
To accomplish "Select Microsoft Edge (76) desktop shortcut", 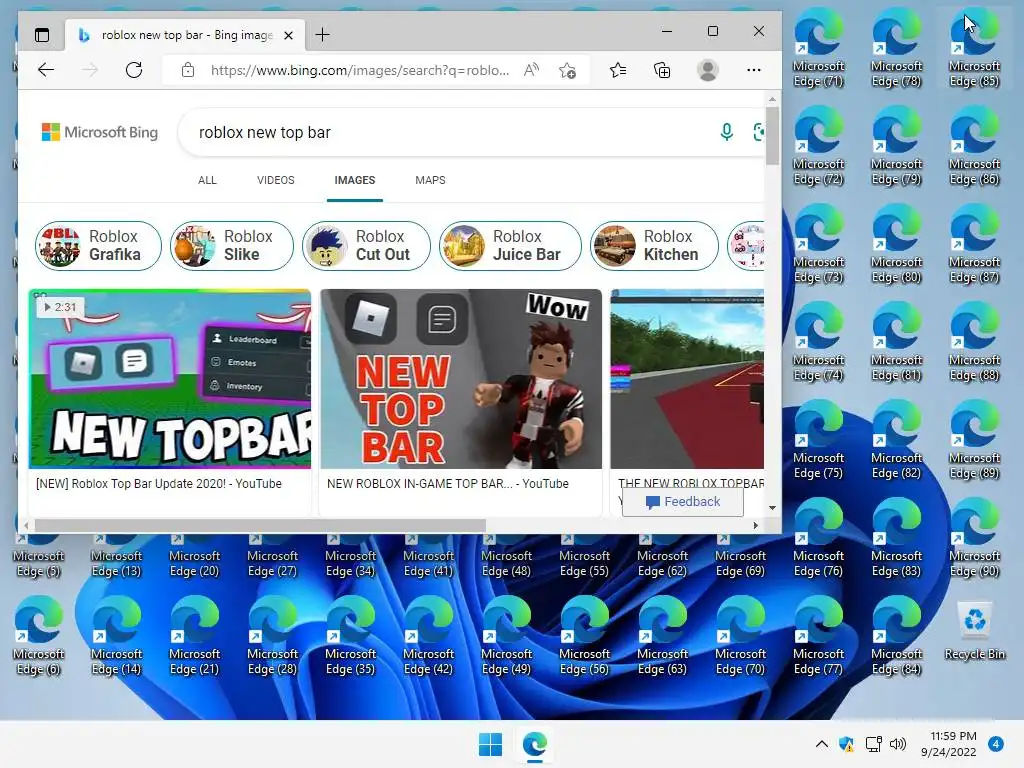I will pyautogui.click(x=818, y=537).
